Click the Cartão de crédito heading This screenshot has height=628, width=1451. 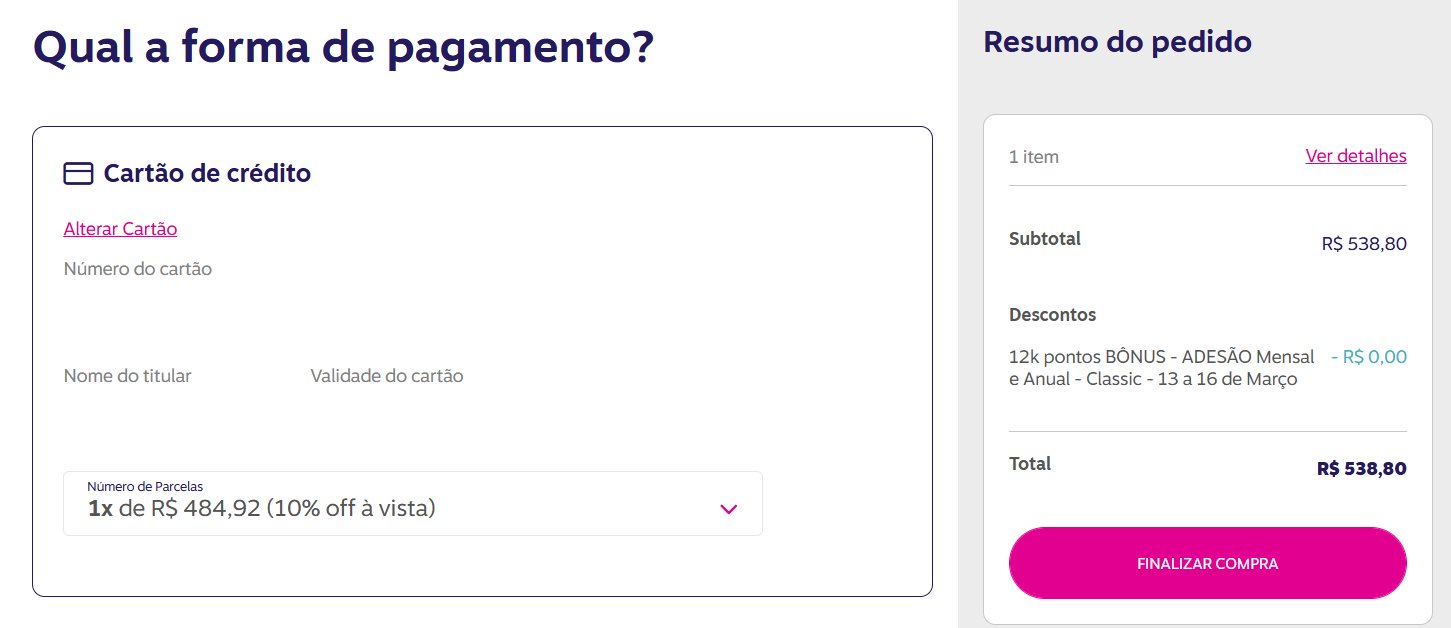tap(207, 173)
